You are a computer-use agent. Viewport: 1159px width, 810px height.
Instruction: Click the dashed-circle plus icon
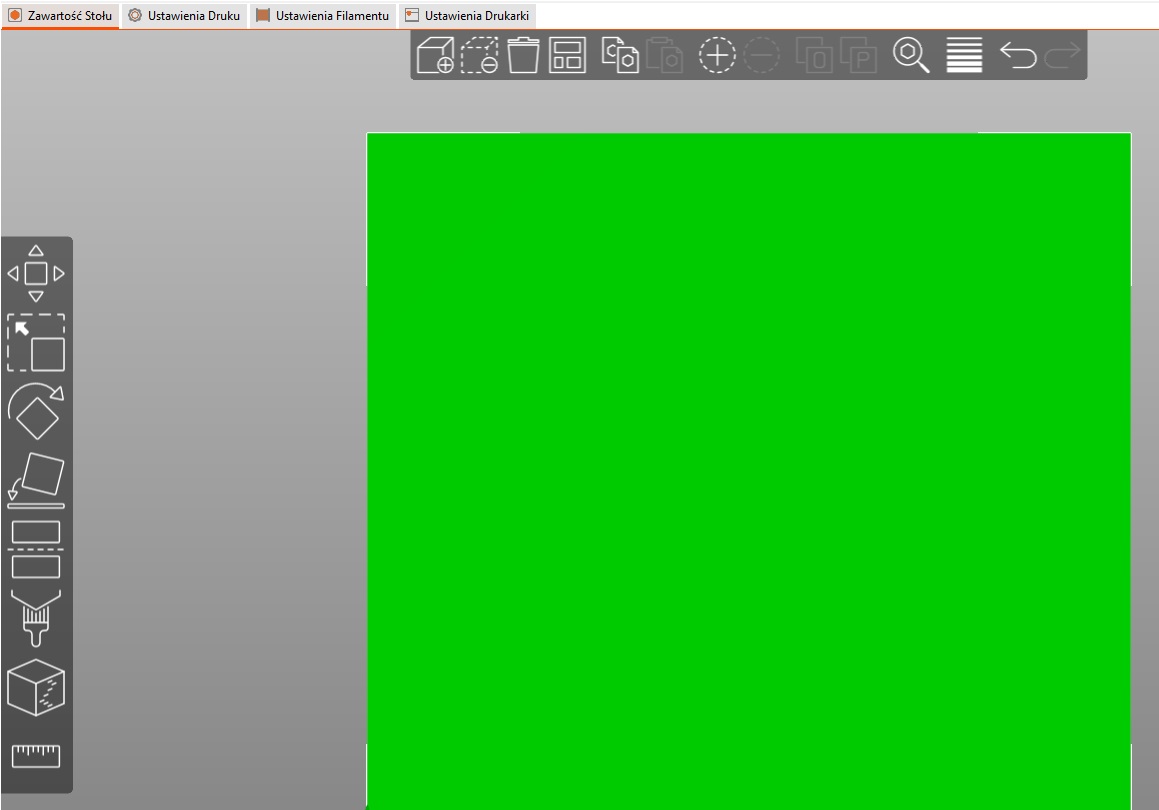(716, 56)
